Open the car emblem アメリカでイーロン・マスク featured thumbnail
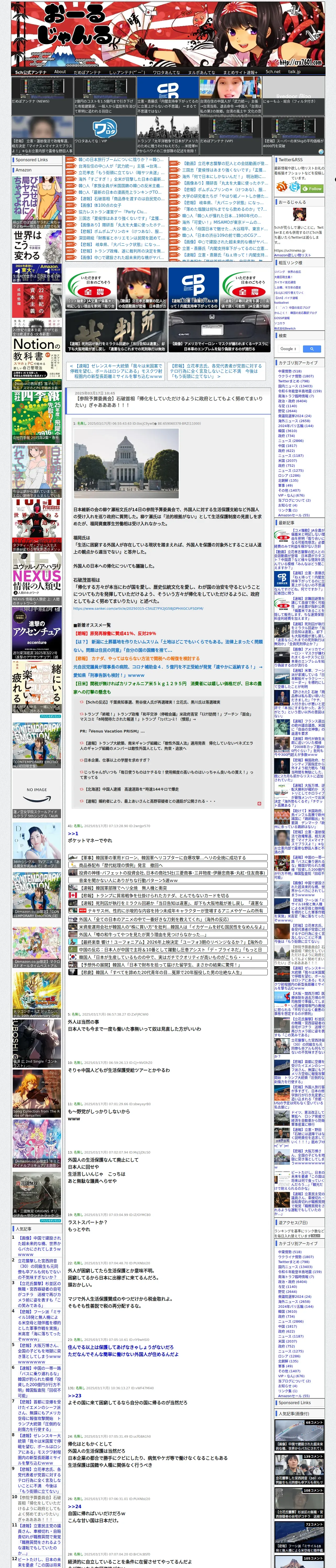336x1568 pixels. point(219,332)
